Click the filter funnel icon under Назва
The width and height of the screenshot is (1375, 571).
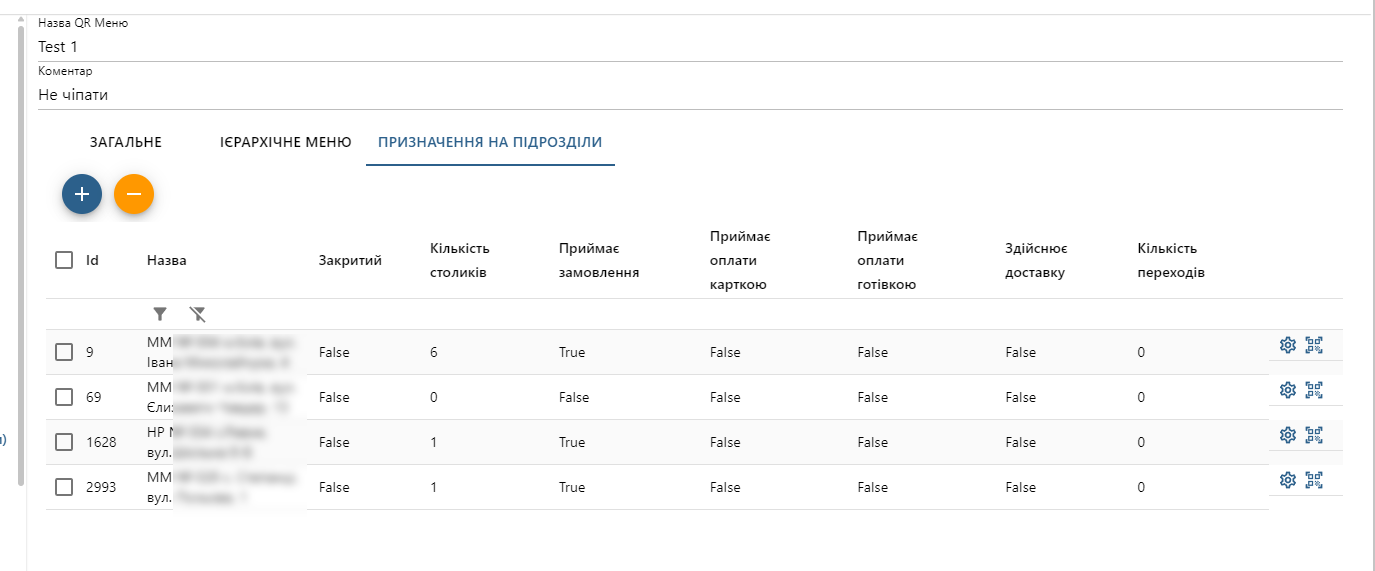160,314
